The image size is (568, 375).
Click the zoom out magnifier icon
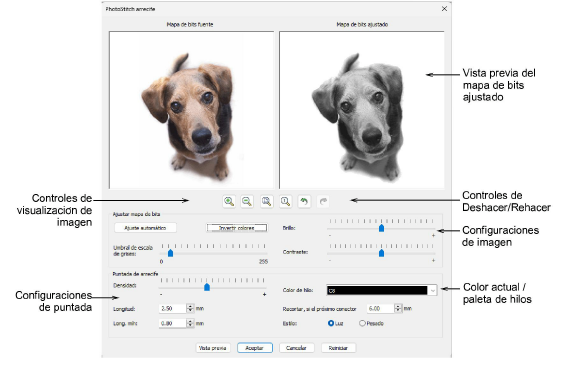247,201
